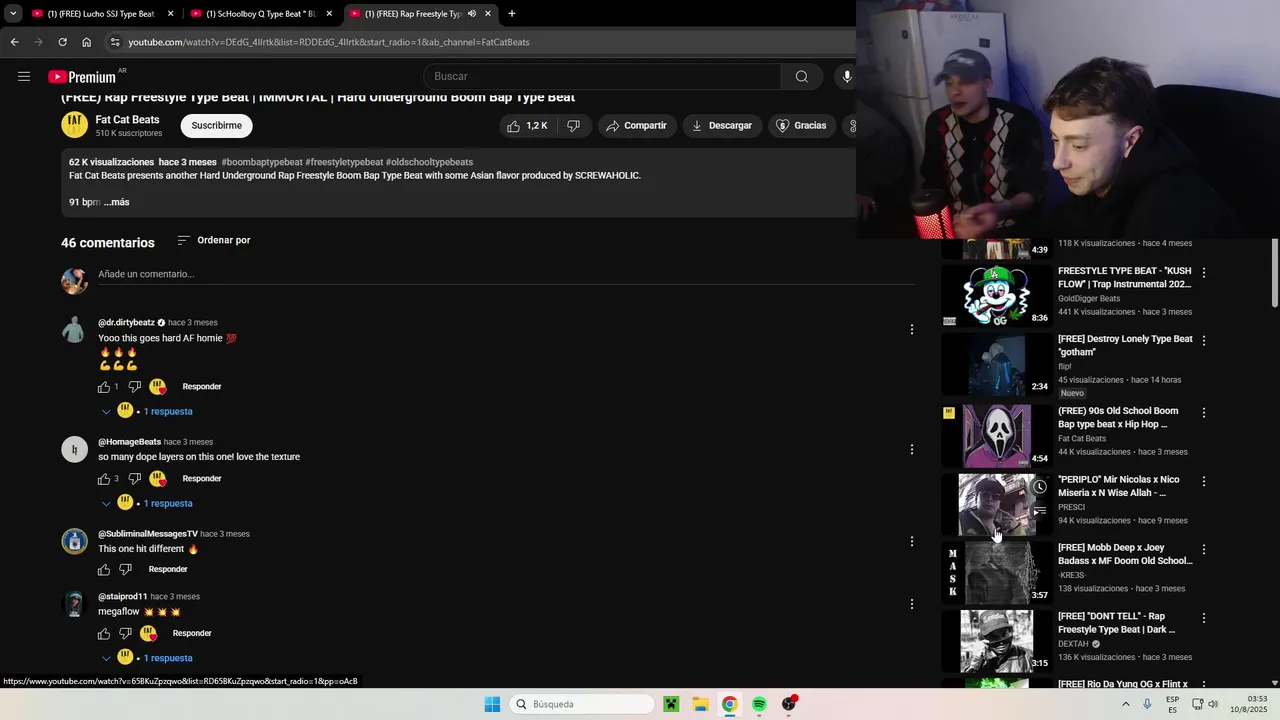
Task: Like the @staiprod11 megaflow comment
Action: [x=104, y=634]
